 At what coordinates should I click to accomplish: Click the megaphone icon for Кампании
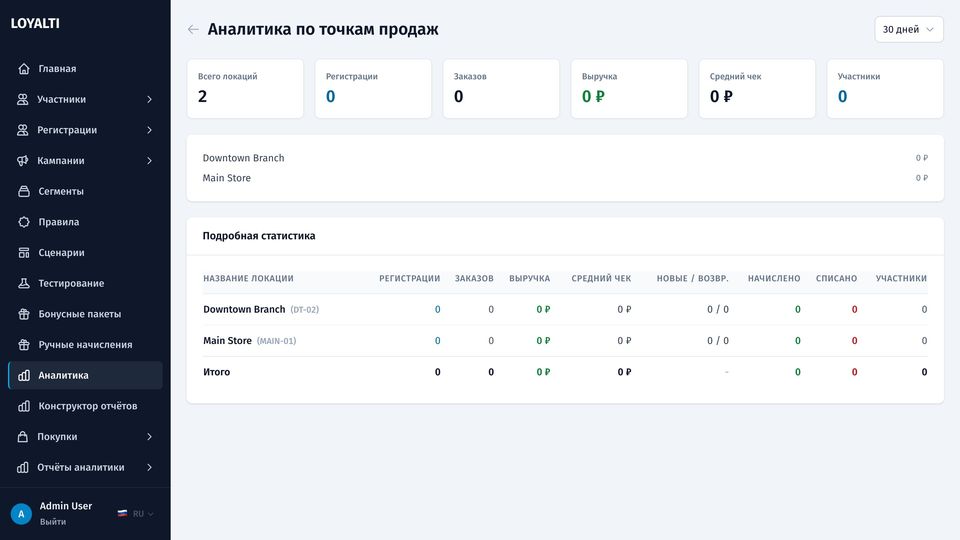tap(23, 160)
